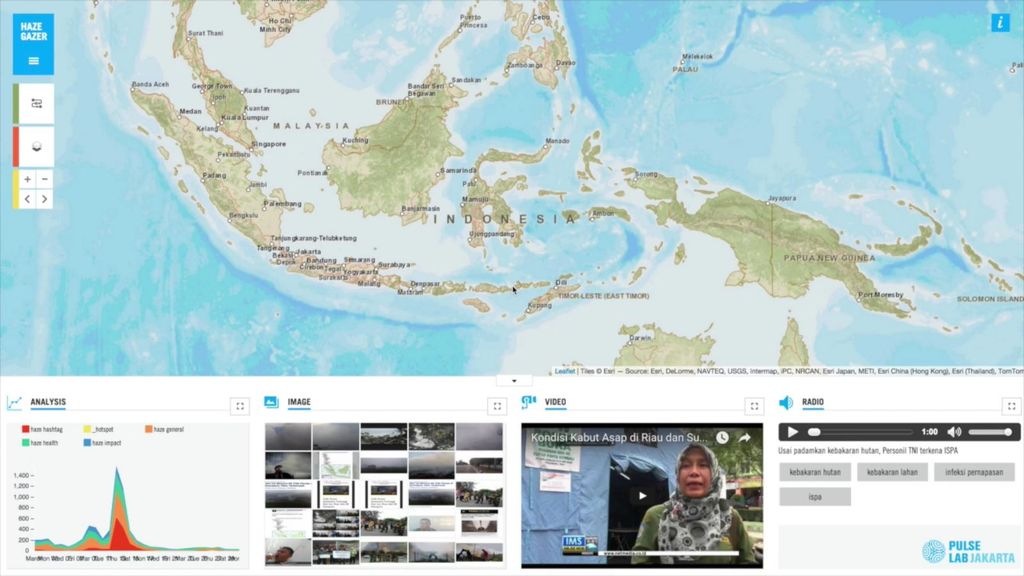Expand the Video panel to fullscreen
This screenshot has height=576, width=1024.
[754, 406]
